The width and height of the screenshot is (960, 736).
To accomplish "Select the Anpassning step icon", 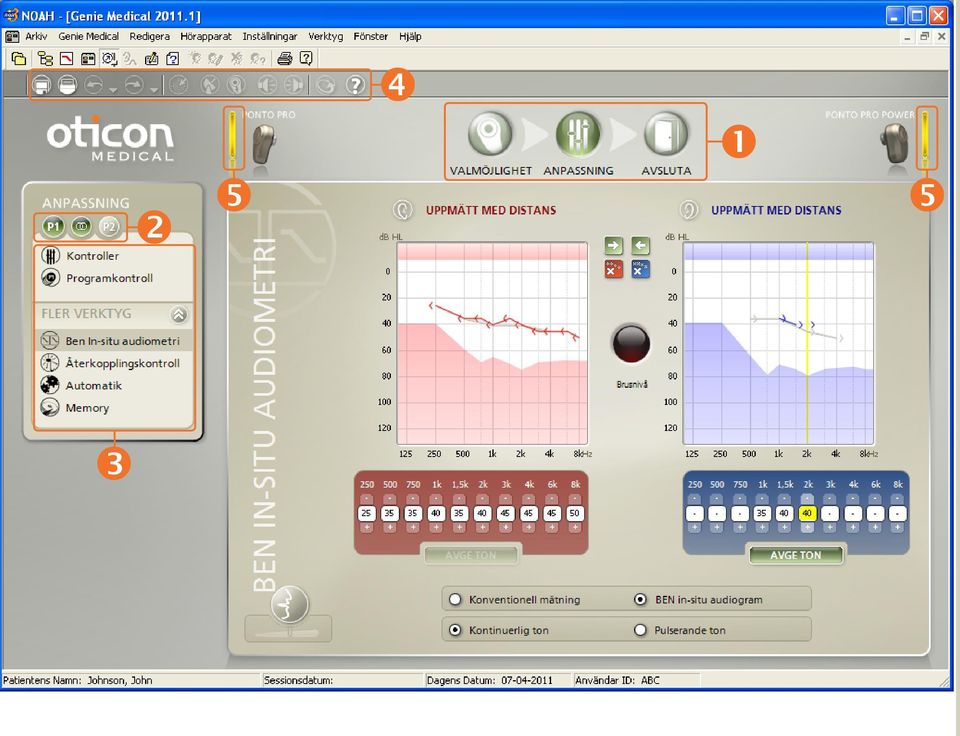I will click(x=578, y=133).
